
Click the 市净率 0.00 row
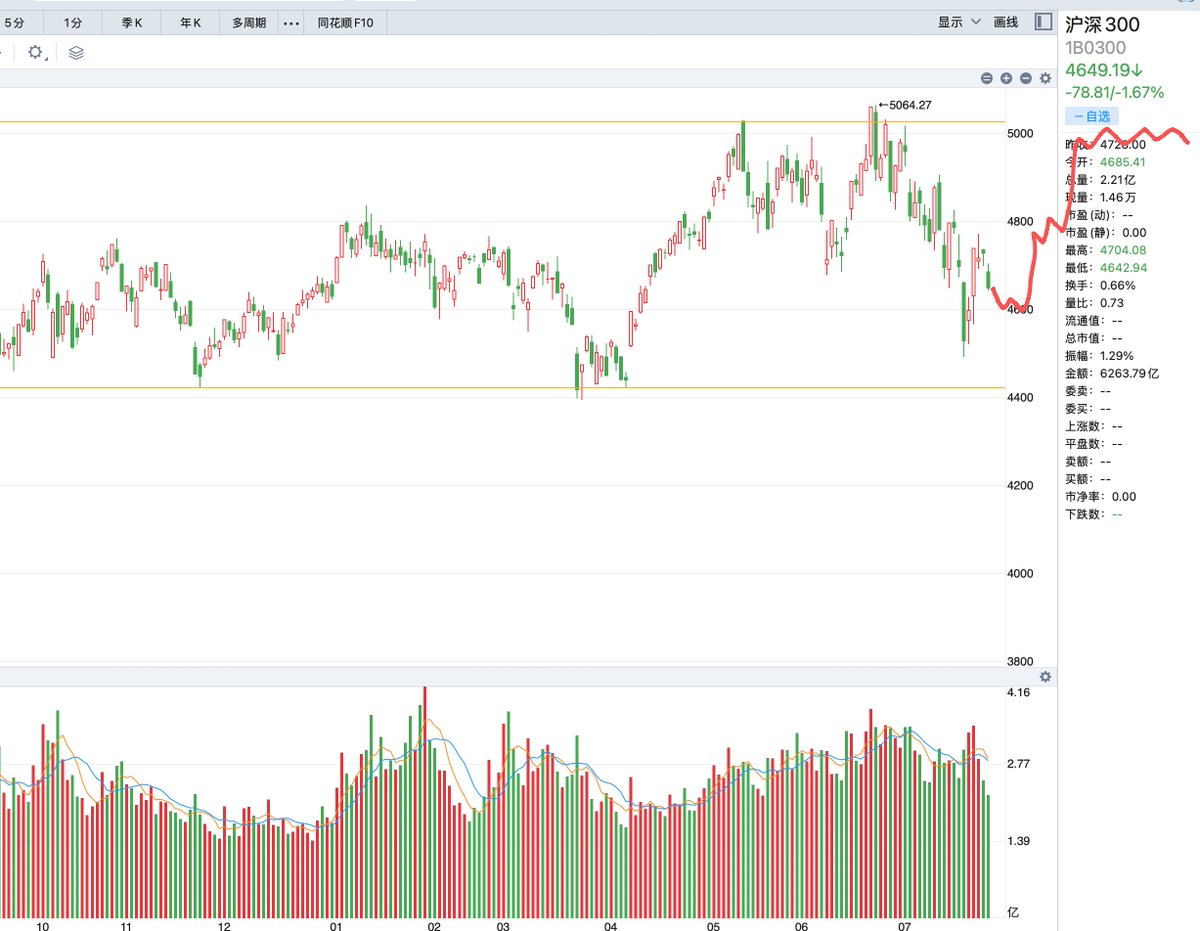point(1101,496)
